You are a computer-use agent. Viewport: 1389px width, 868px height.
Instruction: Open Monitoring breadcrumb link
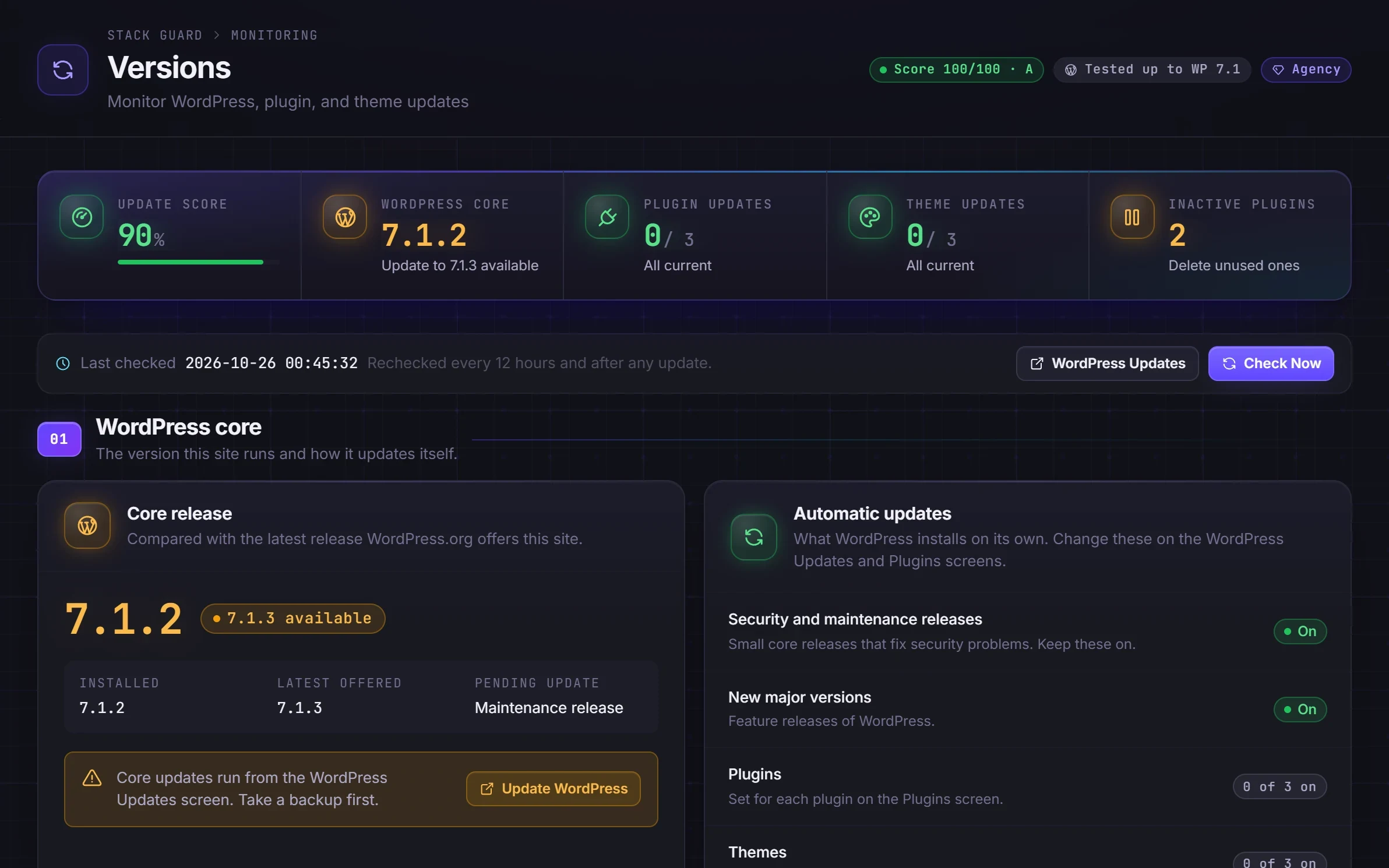pyautogui.click(x=274, y=36)
